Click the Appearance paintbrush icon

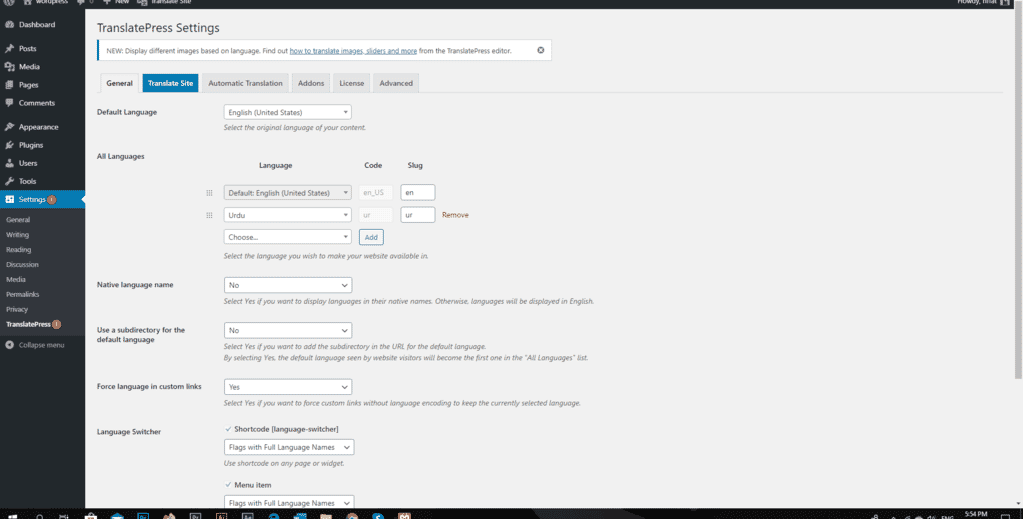[x=9, y=127]
